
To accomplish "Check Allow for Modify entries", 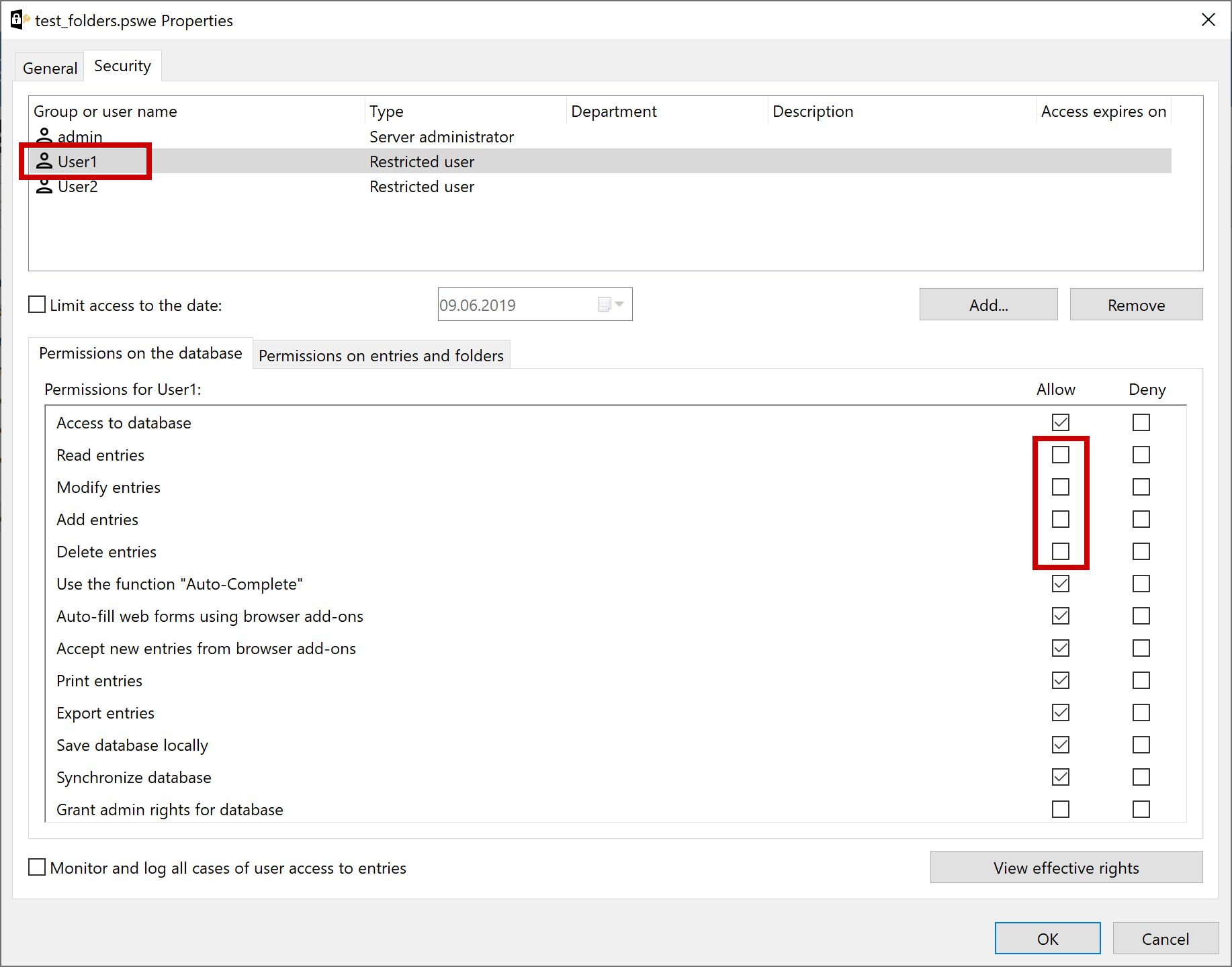I will coord(1061,487).
